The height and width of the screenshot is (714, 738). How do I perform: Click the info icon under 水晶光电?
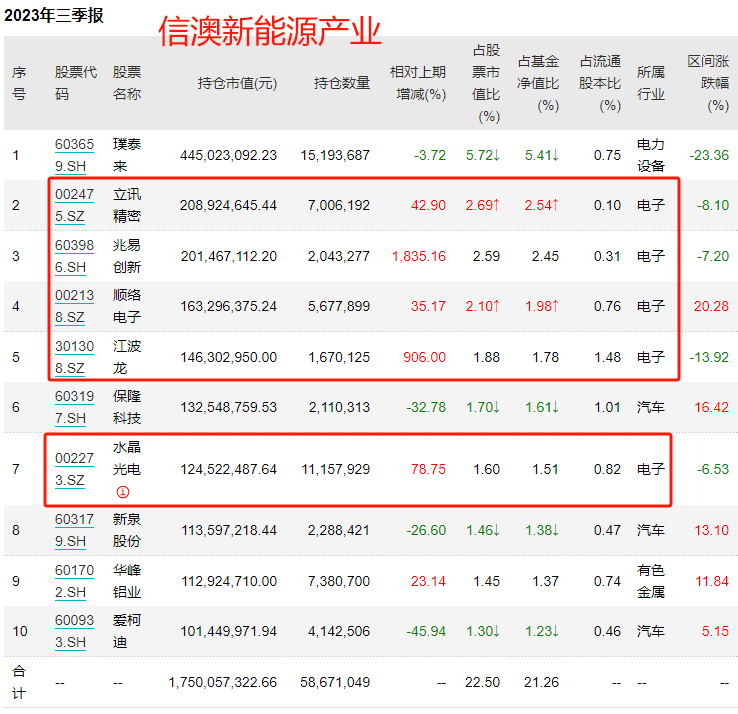122,492
